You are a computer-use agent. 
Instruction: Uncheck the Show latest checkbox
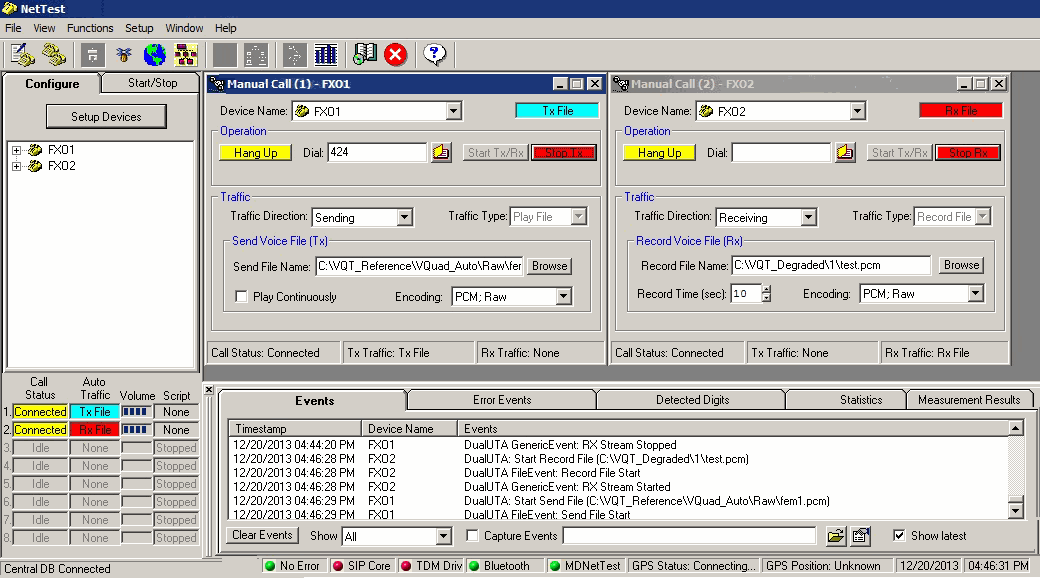click(899, 536)
